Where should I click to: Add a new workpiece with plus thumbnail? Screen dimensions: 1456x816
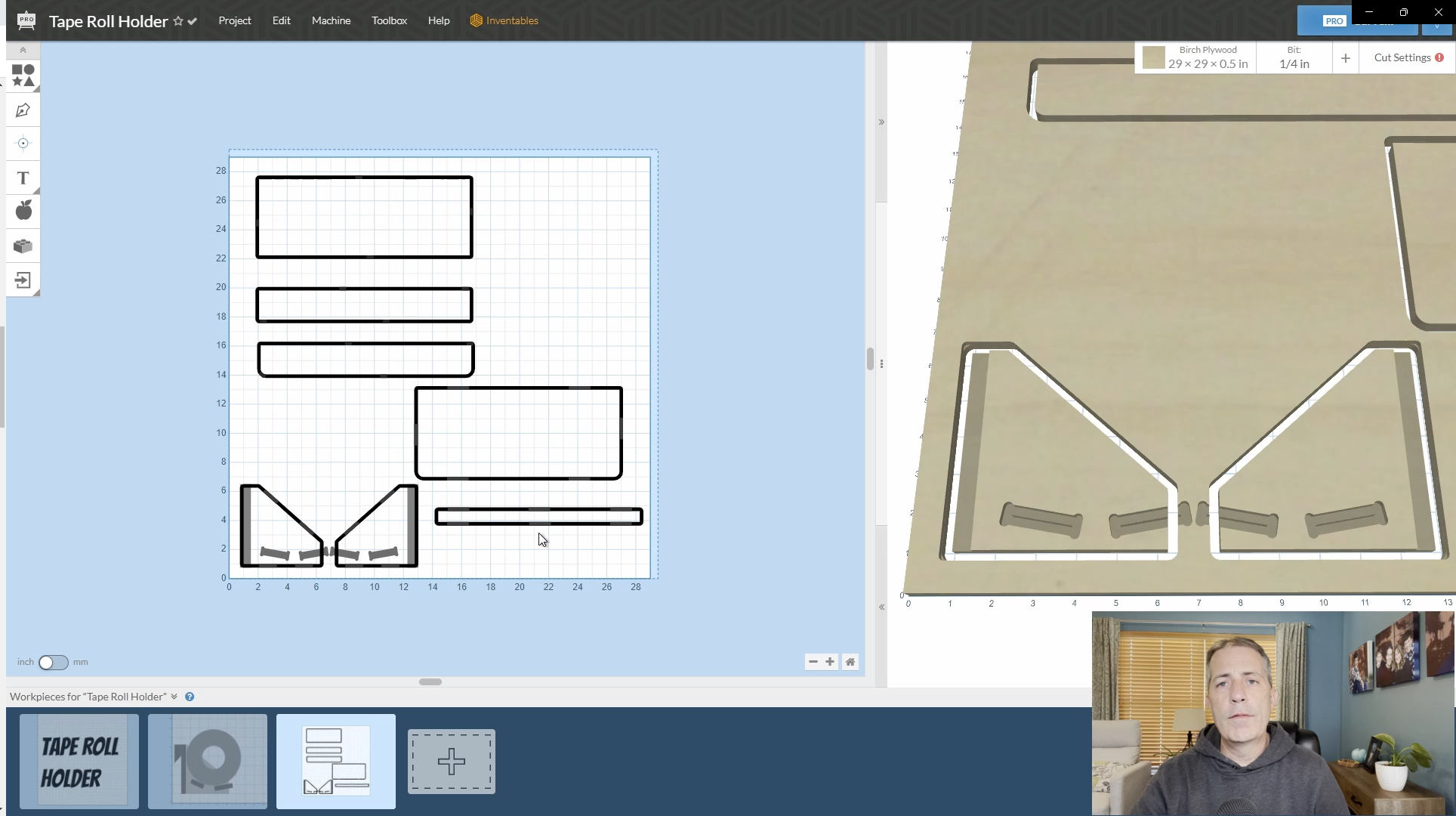click(x=452, y=762)
